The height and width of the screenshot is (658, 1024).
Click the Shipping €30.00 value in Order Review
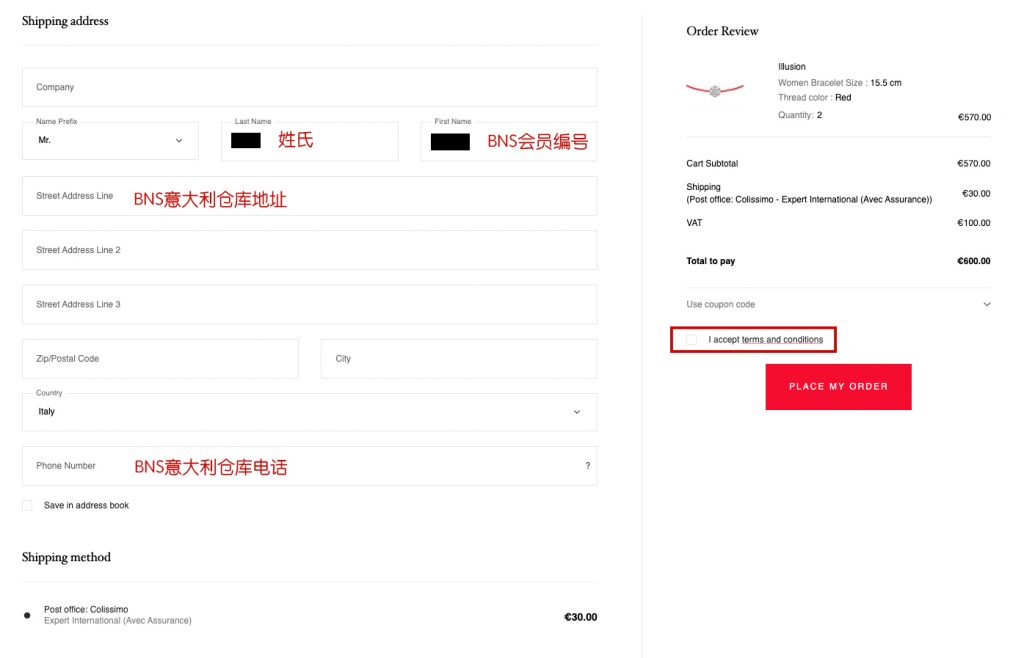coord(976,193)
